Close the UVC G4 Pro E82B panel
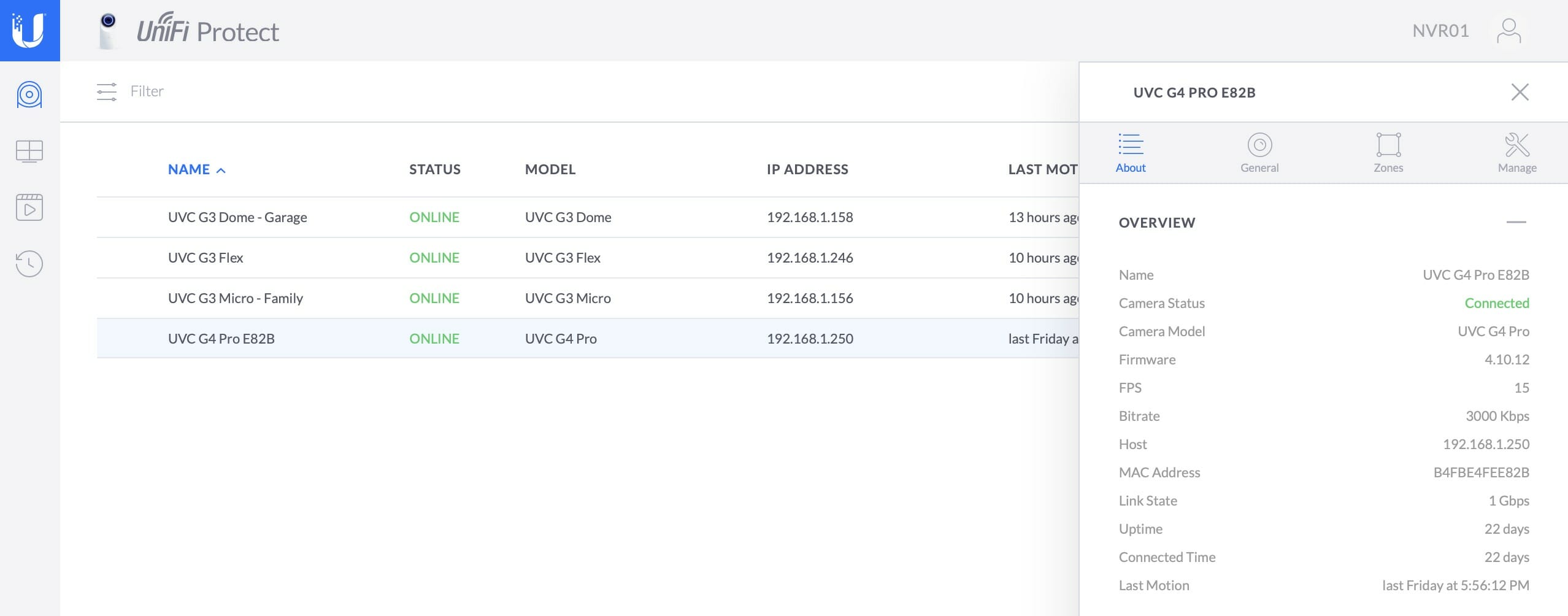The width and height of the screenshot is (1568, 616). tap(1520, 92)
